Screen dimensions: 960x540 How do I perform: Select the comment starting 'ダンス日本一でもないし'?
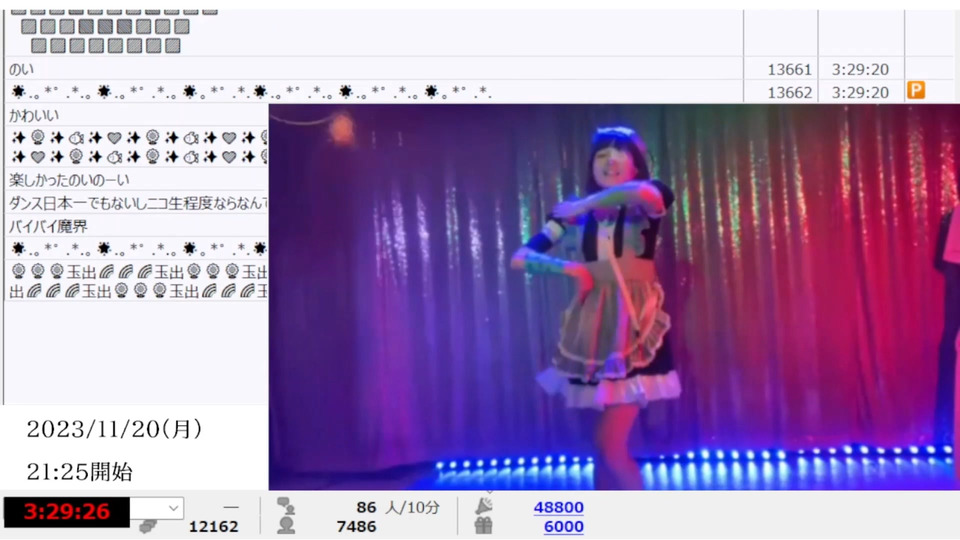pos(137,203)
